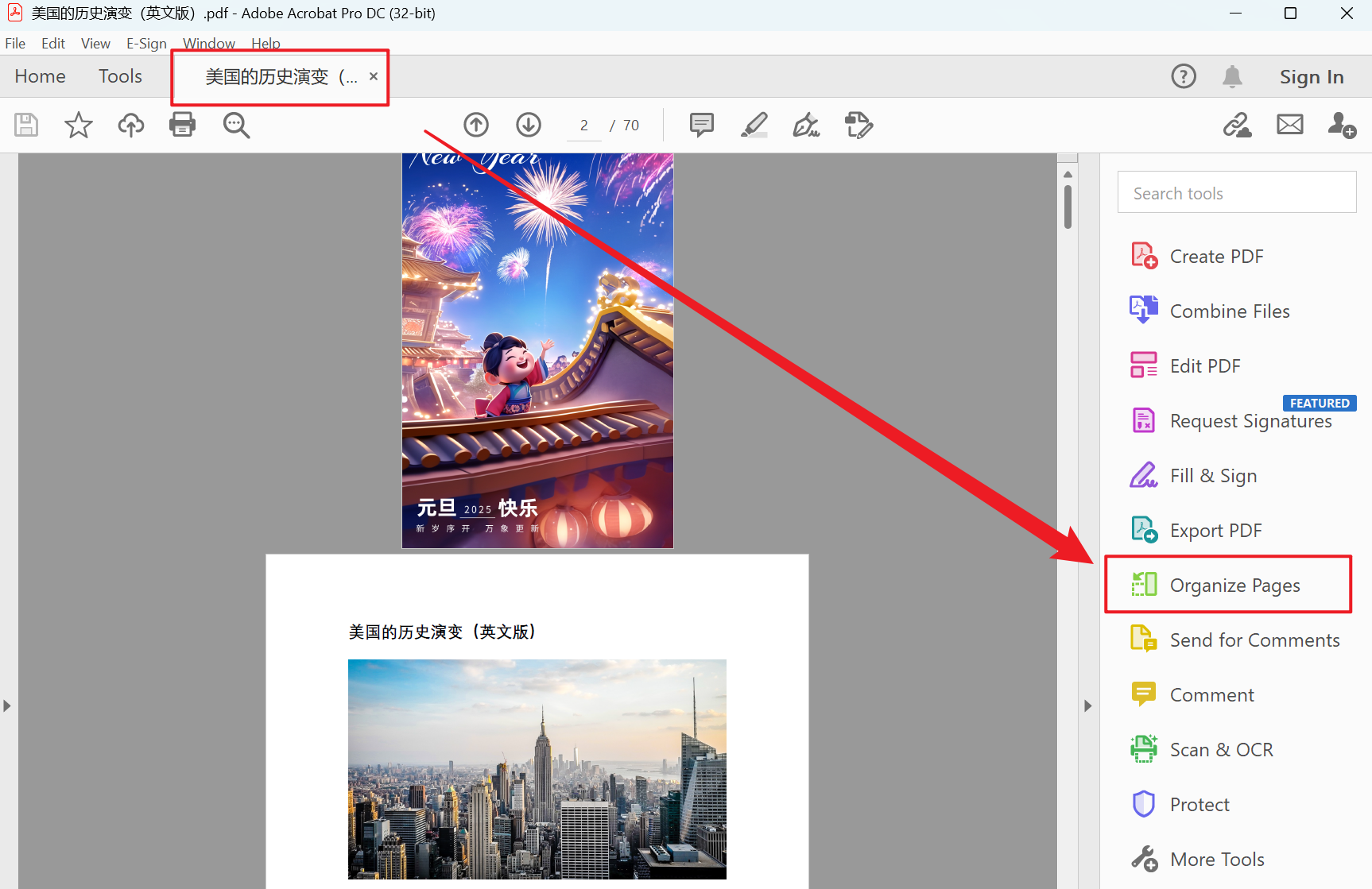Open the search tool magnifier
Image resolution: width=1372 pixels, height=889 pixels.
point(236,125)
